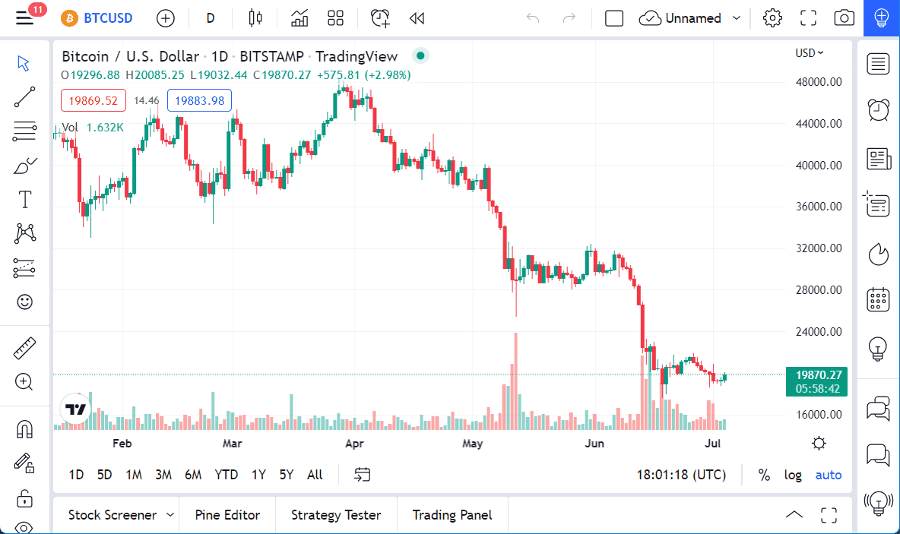Select the trend line drawing tool
The image size is (900, 534).
(x=25, y=97)
